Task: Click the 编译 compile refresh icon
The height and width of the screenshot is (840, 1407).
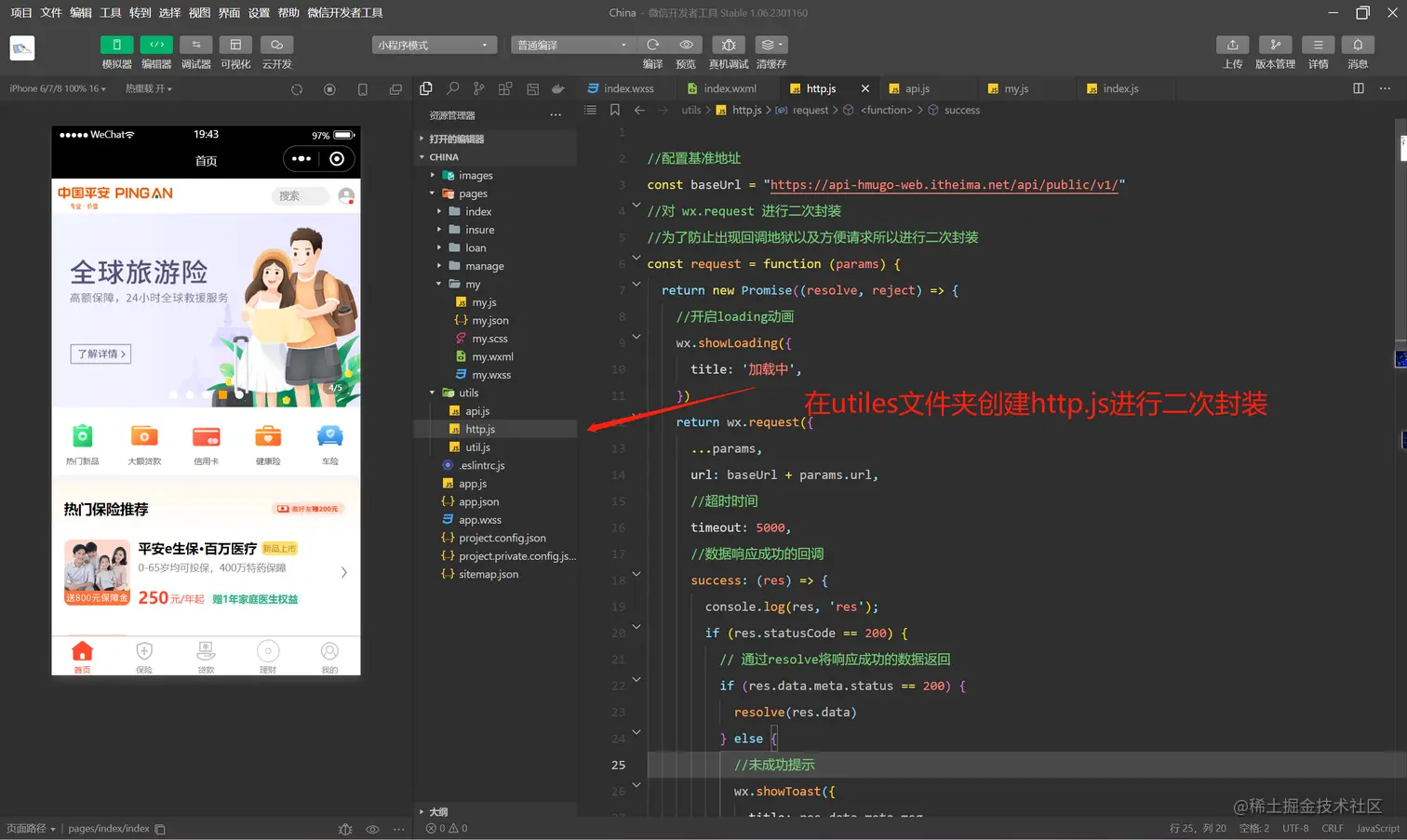Action: [652, 45]
